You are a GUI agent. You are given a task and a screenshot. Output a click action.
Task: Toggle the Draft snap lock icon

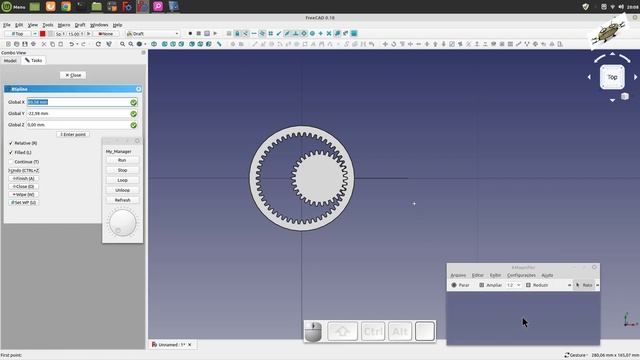point(237,33)
